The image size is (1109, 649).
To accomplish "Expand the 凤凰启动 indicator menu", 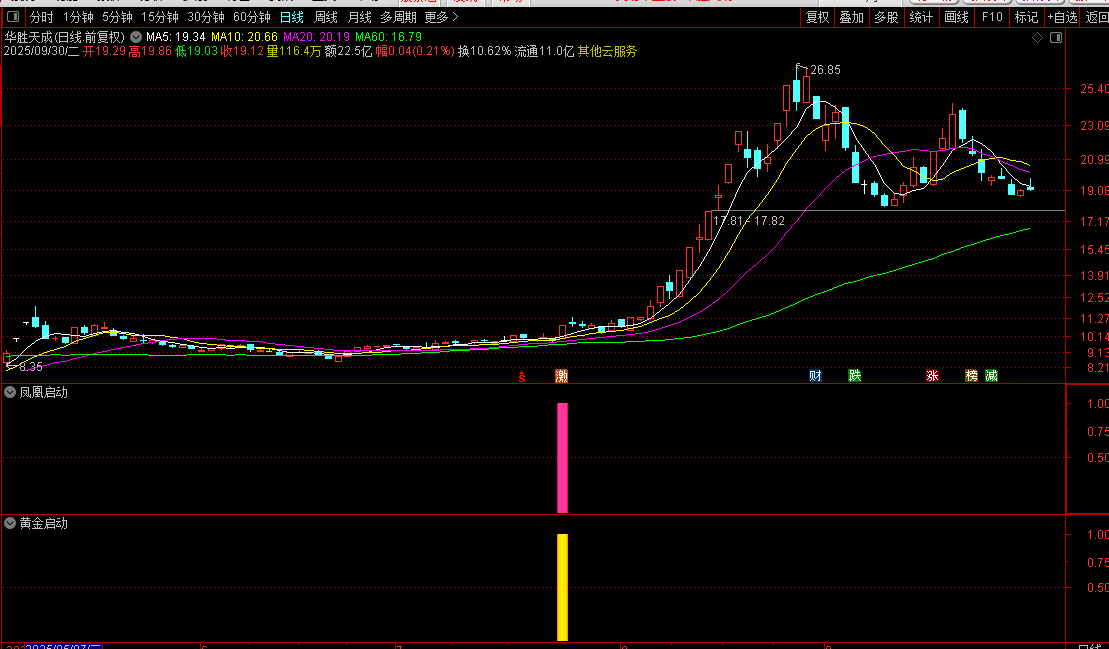I will pyautogui.click(x=10, y=392).
